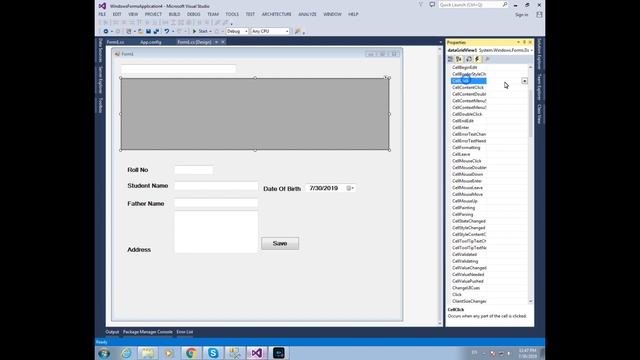Open the DEBUG menu

193,14
